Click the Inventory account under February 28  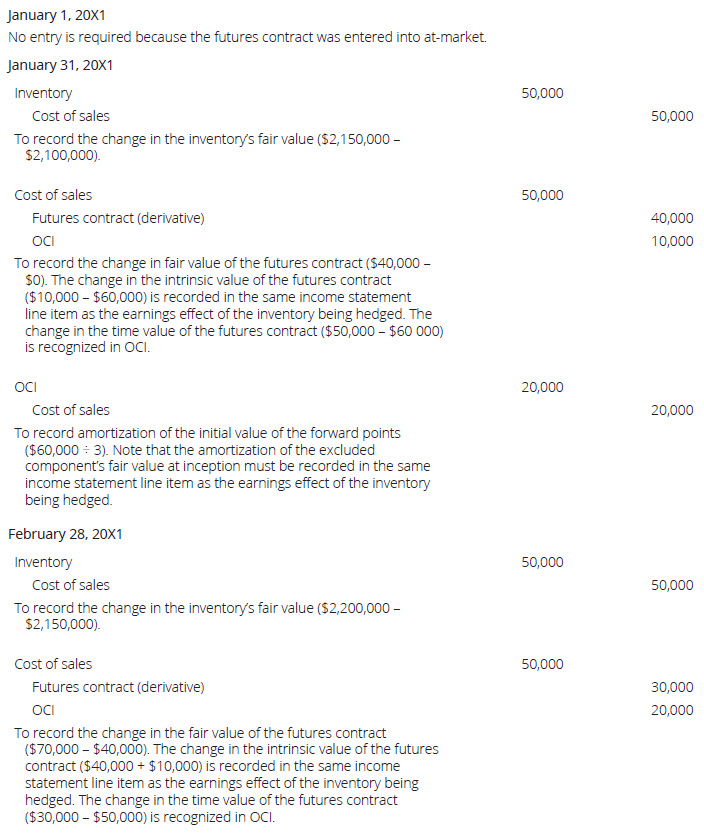(43, 562)
